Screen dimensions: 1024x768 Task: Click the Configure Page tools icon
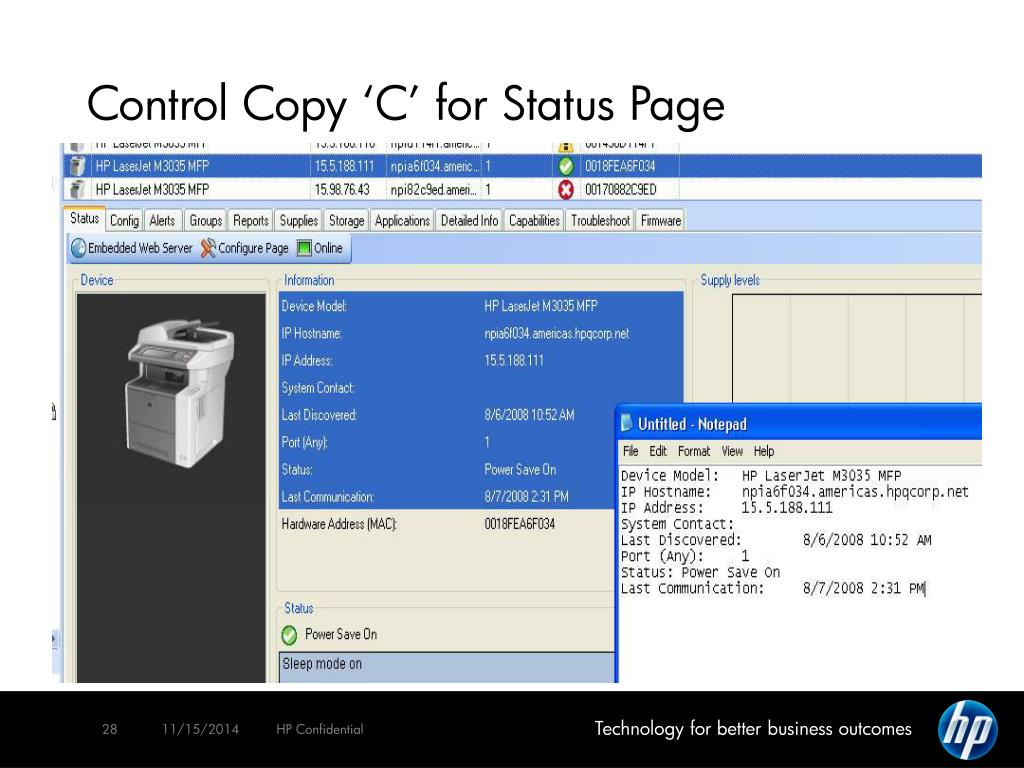pos(208,248)
